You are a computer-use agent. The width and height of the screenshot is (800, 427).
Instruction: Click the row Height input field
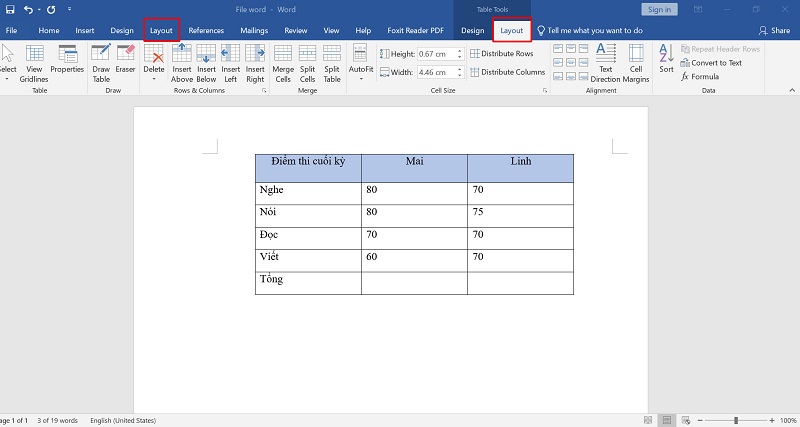pyautogui.click(x=437, y=54)
